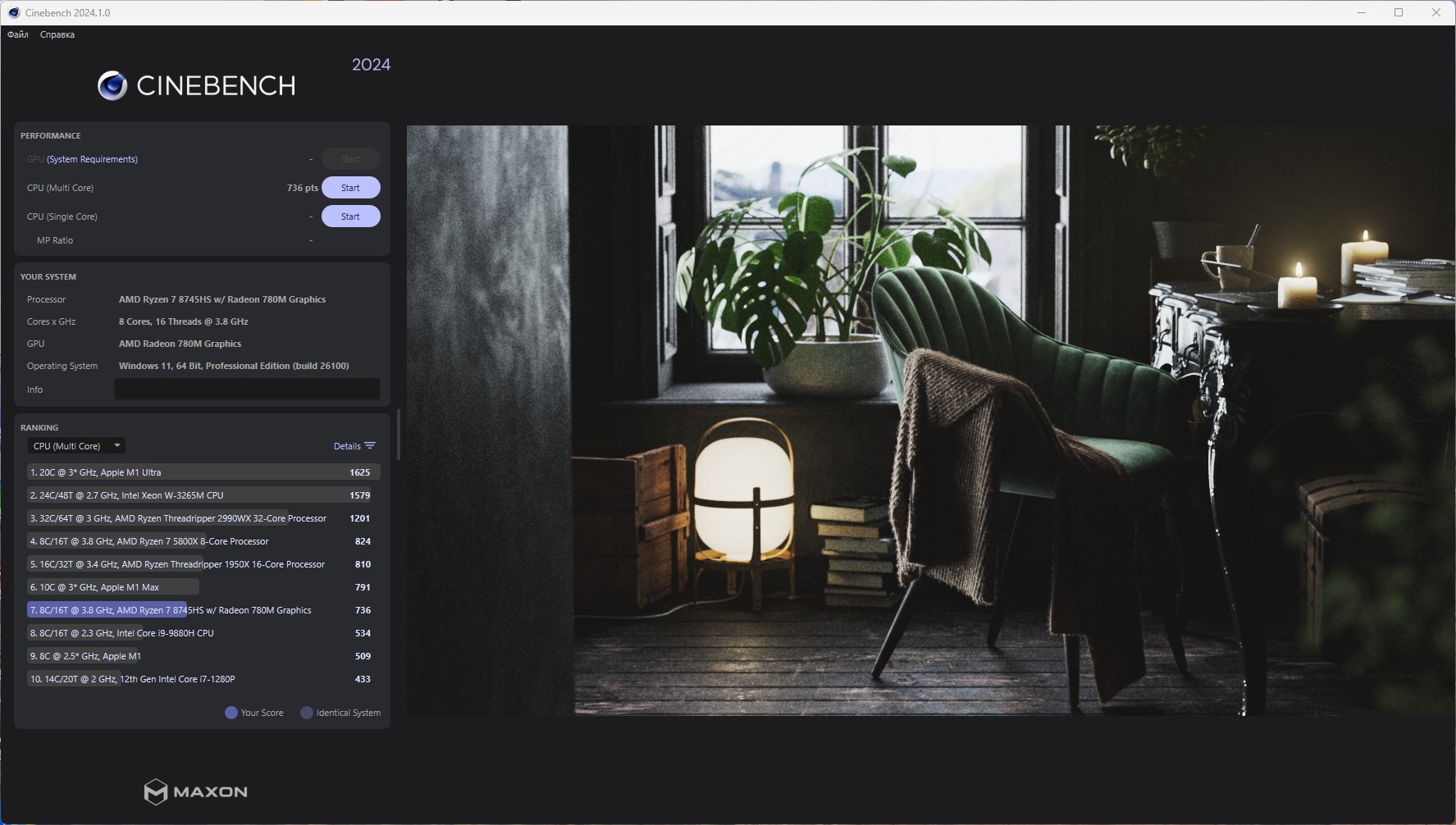This screenshot has height=825, width=1456.
Task: Click the Windows 11 operating system value
Action: tap(234, 366)
